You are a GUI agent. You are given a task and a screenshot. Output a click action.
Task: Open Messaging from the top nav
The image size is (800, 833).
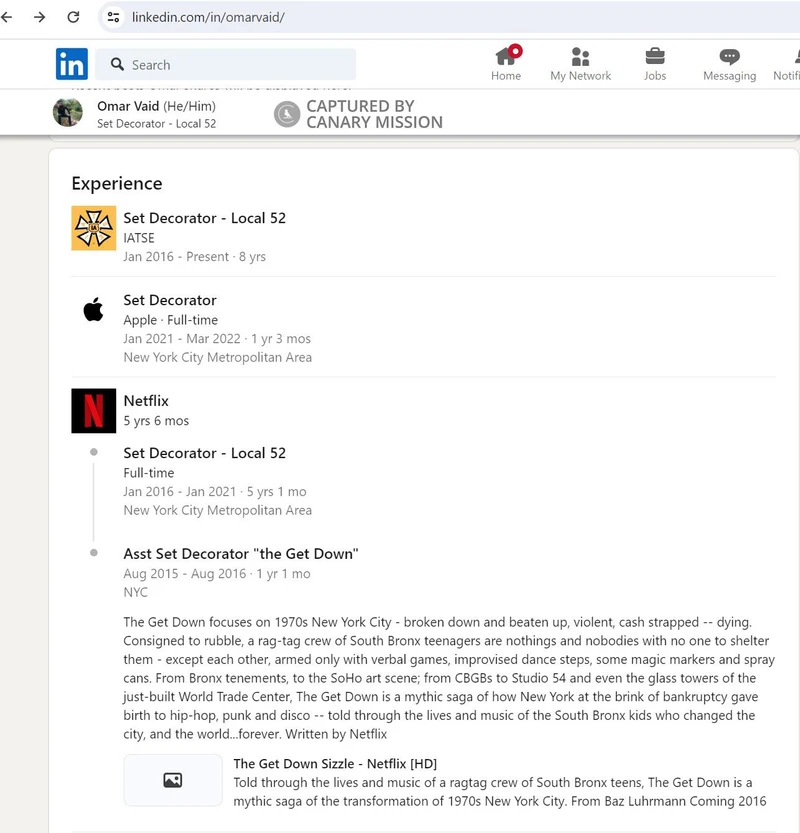(729, 64)
